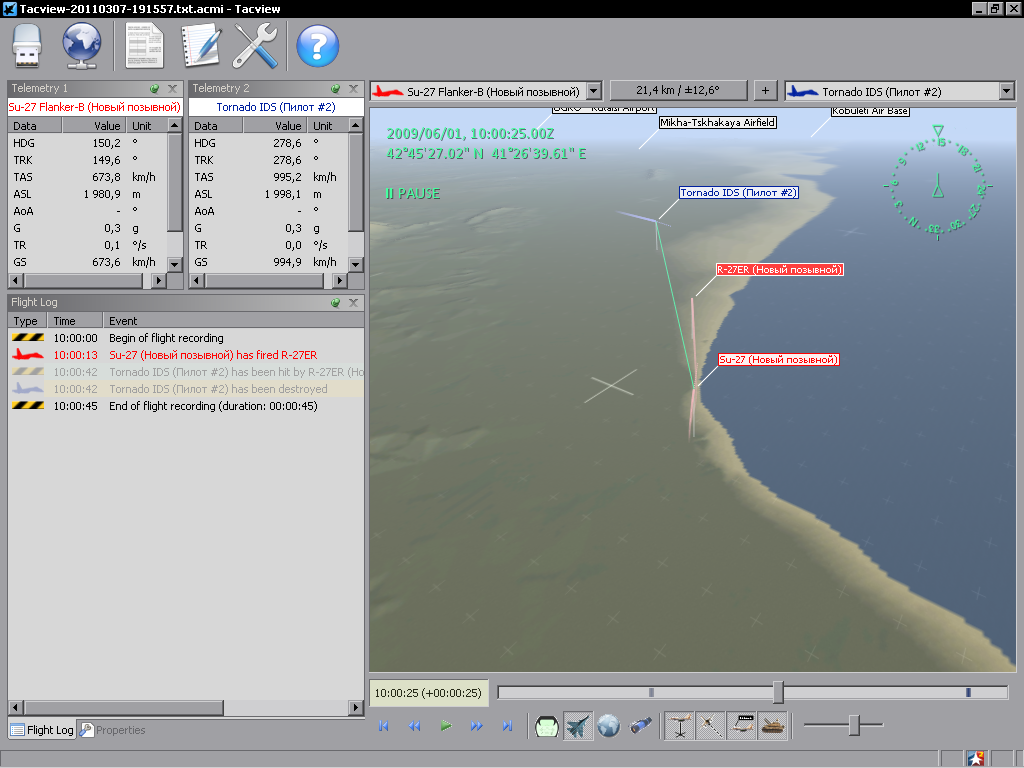1024x768 pixels.
Task: Switch to cockpit view icon
Action: tap(547, 726)
